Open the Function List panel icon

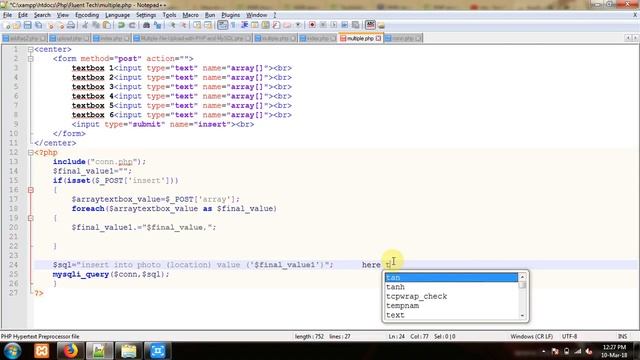pos(276,25)
